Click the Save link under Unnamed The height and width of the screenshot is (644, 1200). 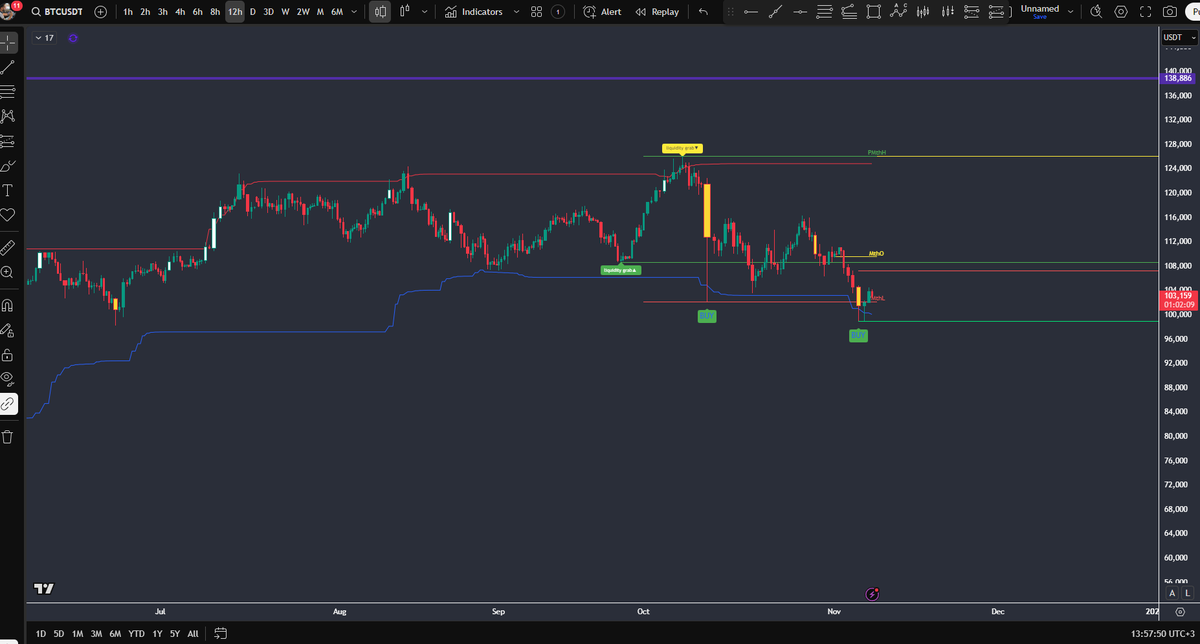[1040, 19]
